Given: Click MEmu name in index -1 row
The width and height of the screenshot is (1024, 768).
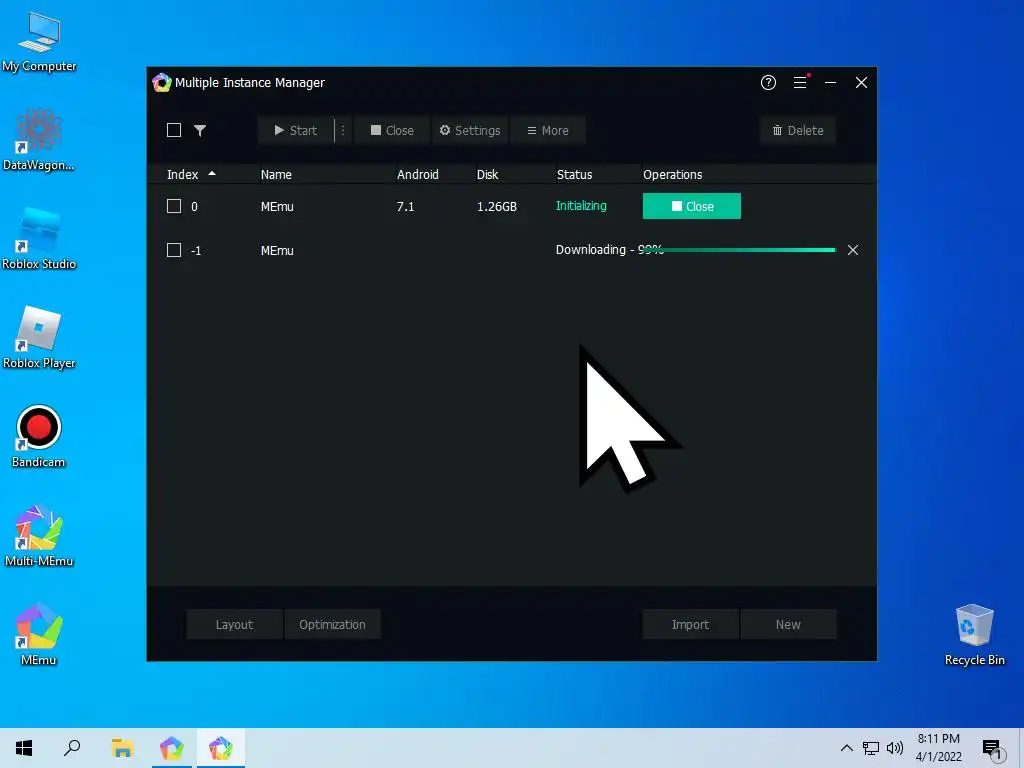Looking at the screenshot, I should coord(277,250).
